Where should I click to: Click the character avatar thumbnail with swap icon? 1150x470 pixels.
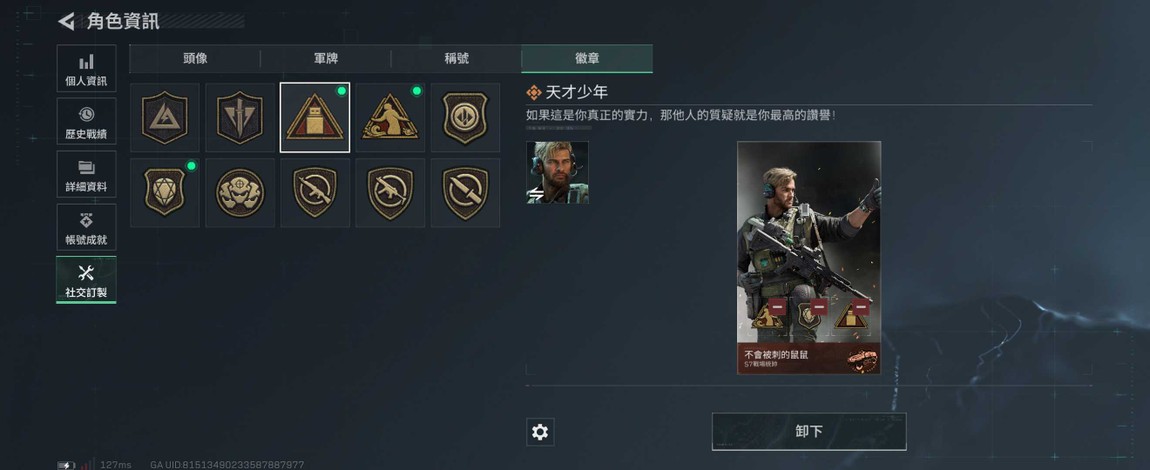tap(557, 172)
